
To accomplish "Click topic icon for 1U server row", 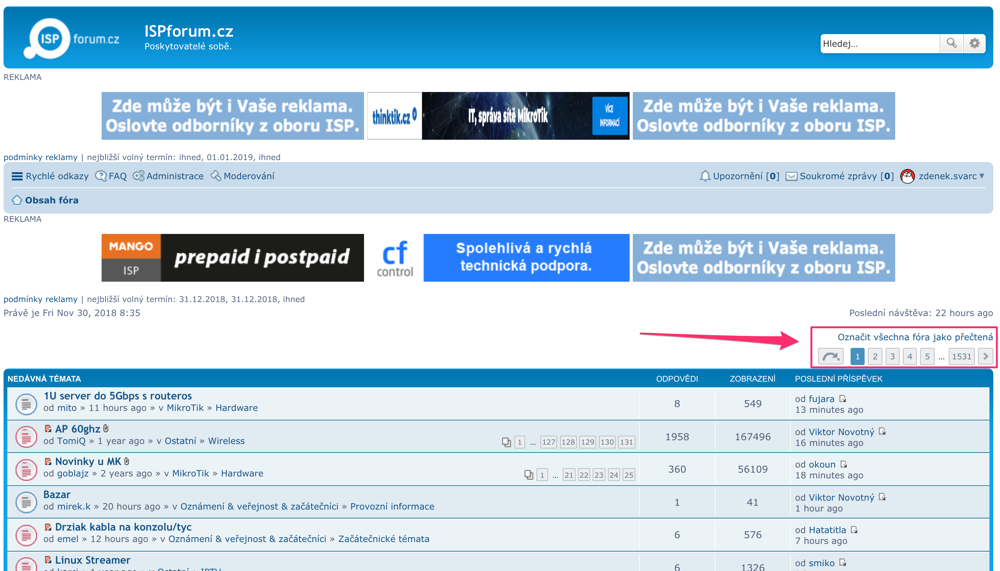I will [x=26, y=403].
